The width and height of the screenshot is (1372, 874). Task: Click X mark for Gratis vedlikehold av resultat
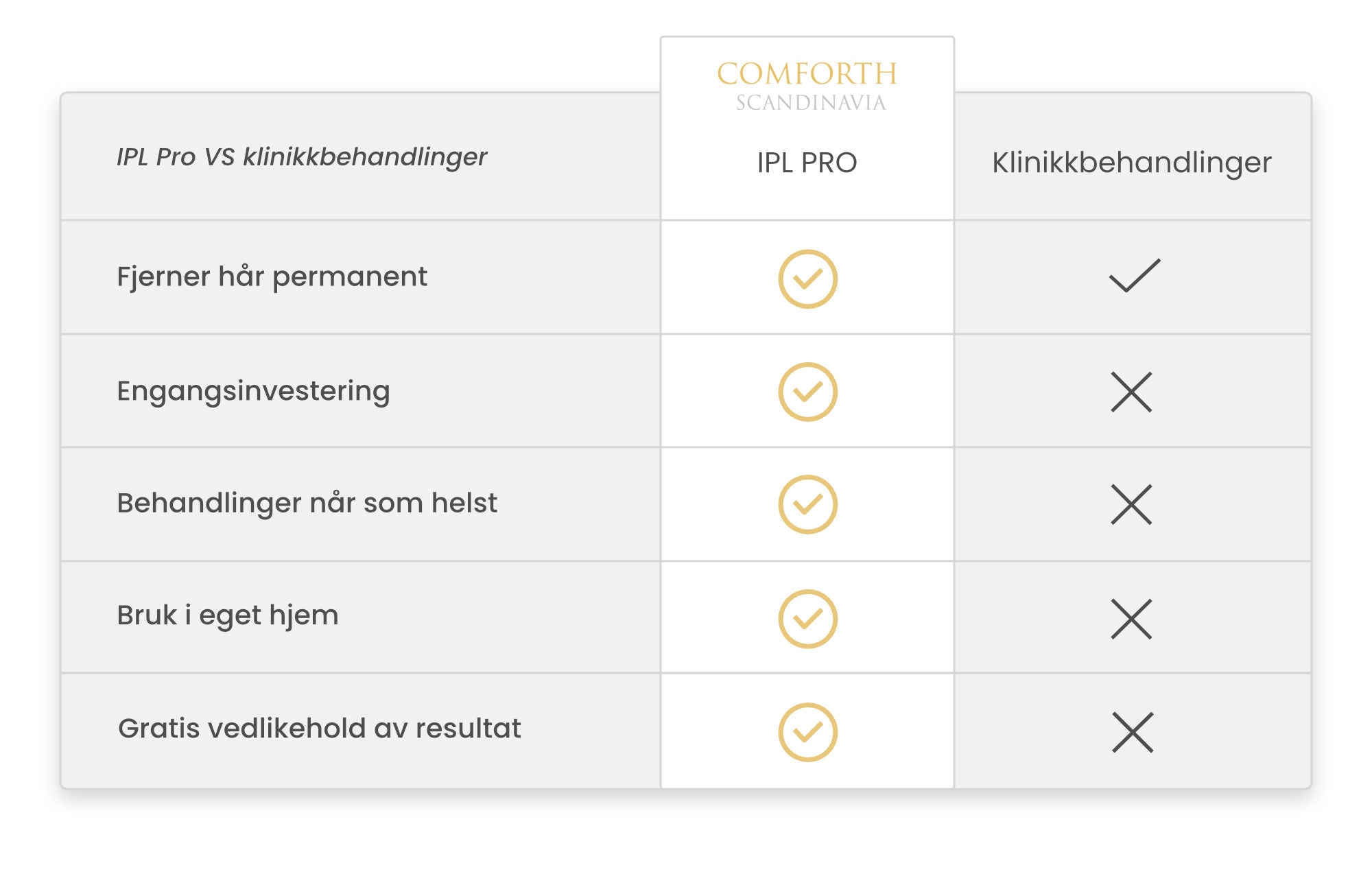click(1132, 733)
